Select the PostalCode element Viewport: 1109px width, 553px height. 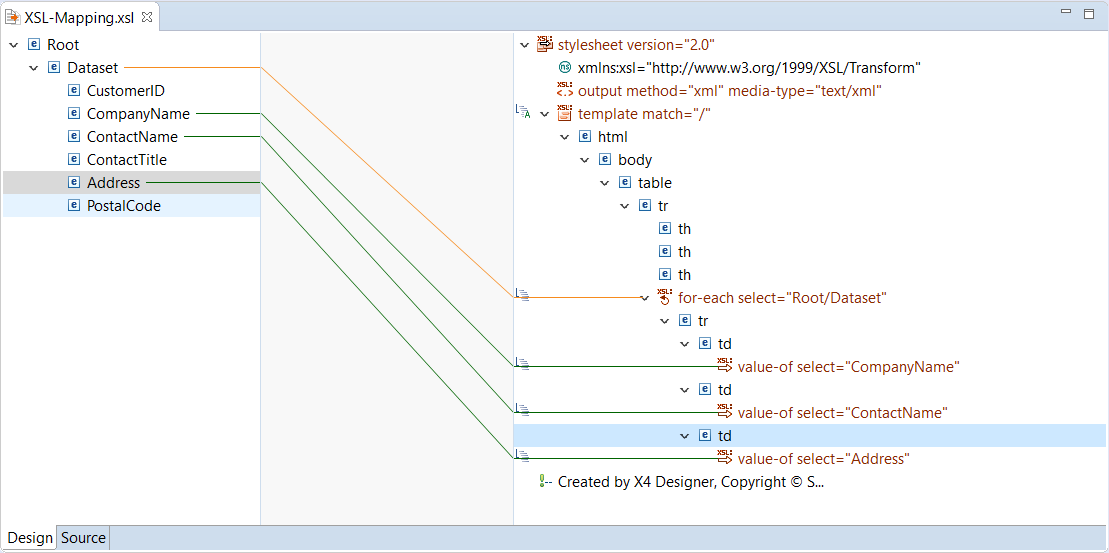click(x=123, y=206)
